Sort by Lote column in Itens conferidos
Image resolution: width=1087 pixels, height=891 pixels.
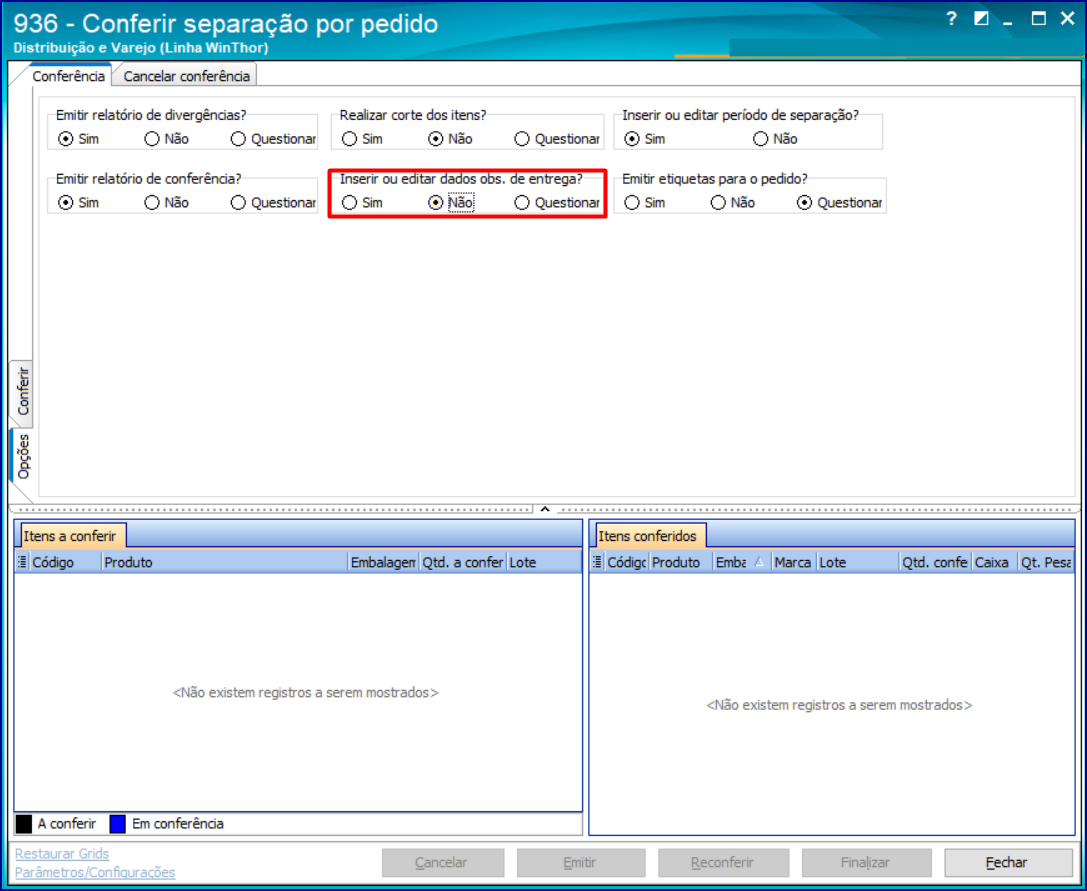click(x=858, y=562)
